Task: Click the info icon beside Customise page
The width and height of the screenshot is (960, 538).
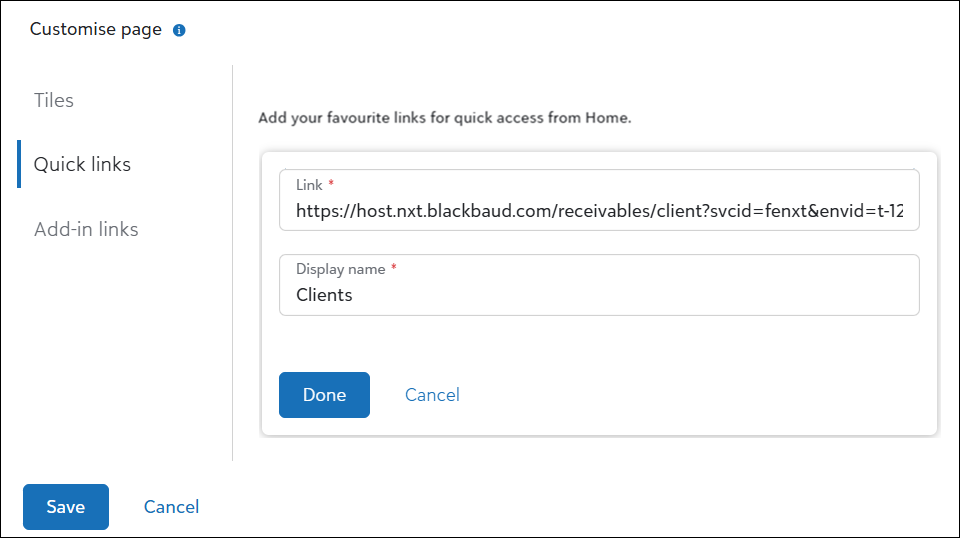Action: 179,30
